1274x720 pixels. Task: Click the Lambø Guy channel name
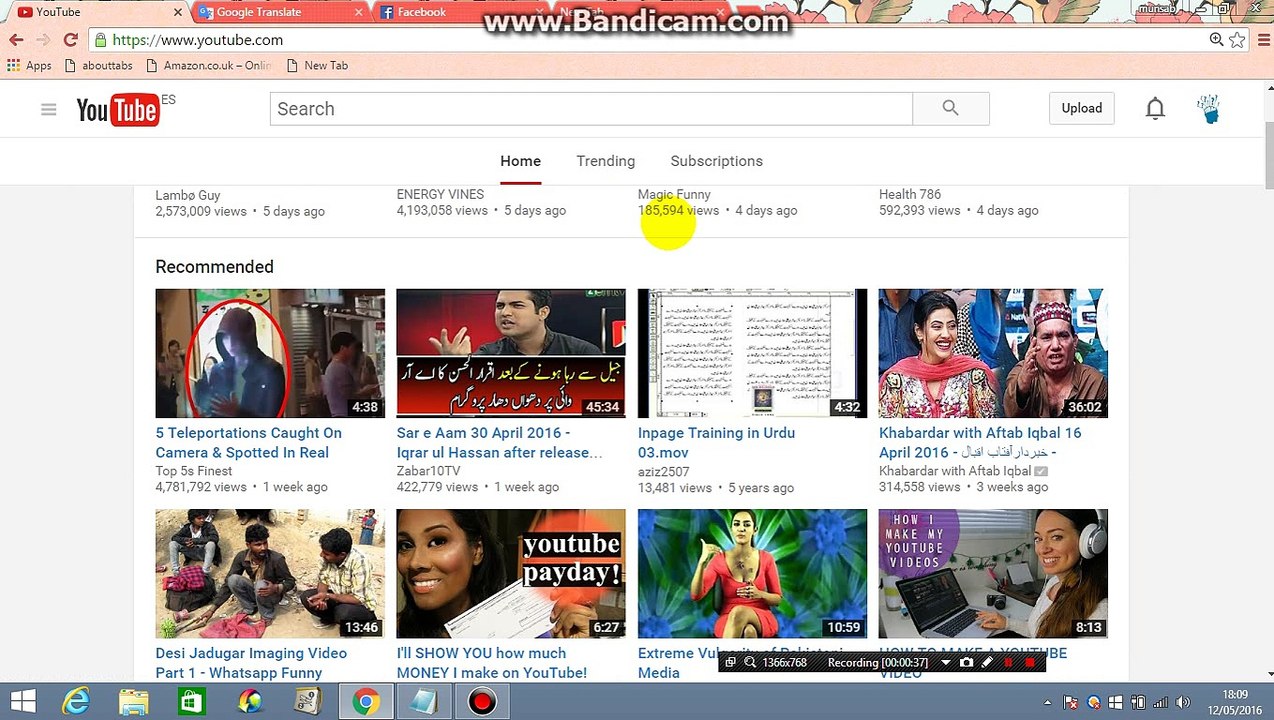click(187, 195)
